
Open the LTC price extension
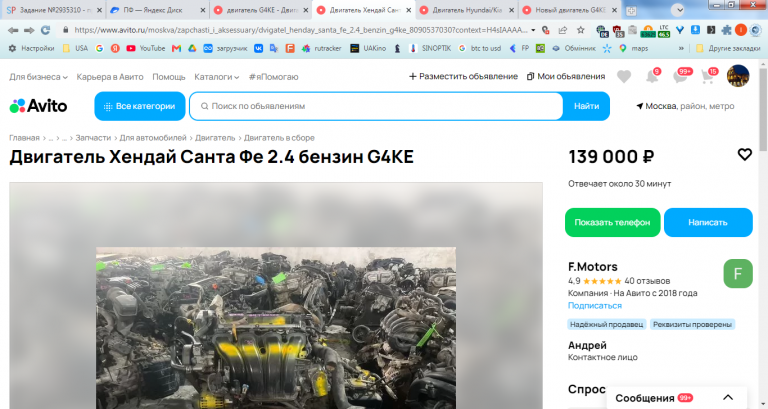[664, 30]
